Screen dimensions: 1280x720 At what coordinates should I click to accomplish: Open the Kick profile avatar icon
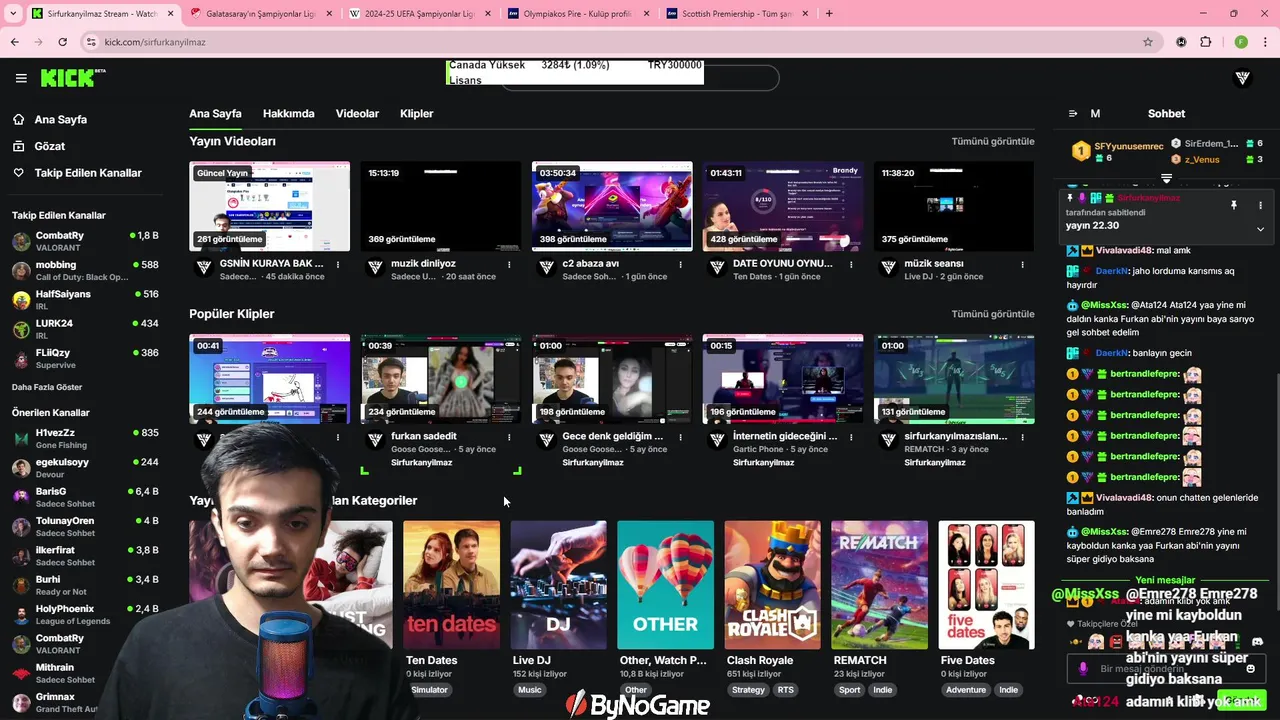click(1243, 78)
